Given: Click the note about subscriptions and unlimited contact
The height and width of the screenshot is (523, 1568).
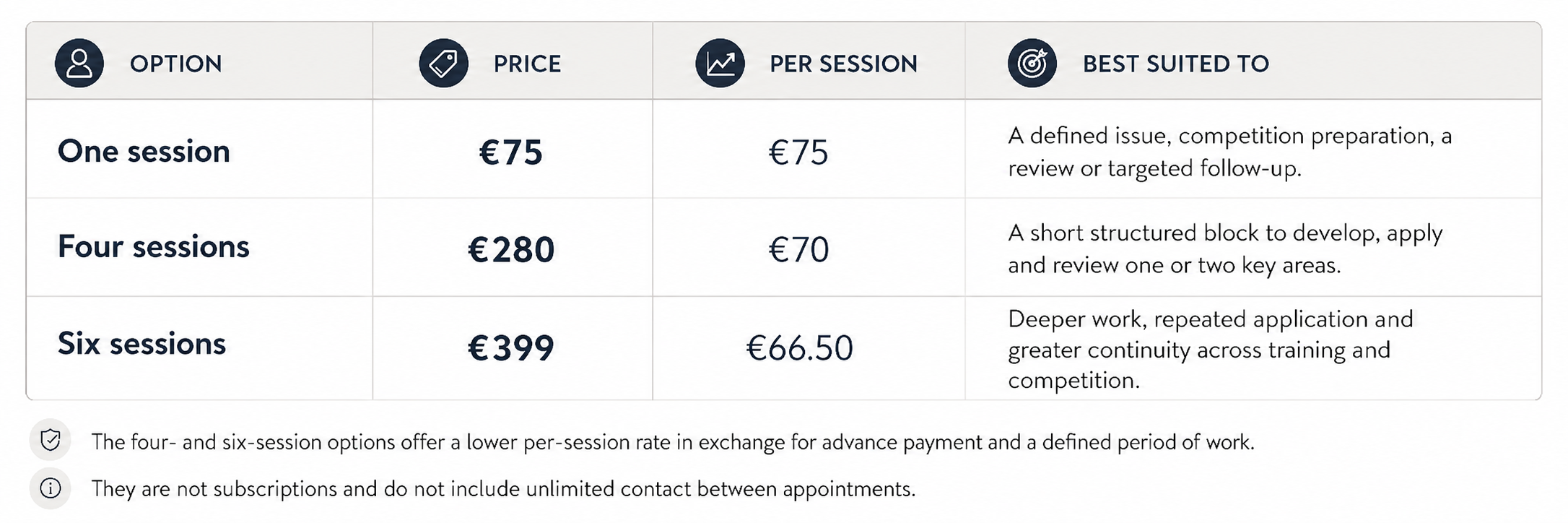Looking at the screenshot, I should tap(503, 489).
